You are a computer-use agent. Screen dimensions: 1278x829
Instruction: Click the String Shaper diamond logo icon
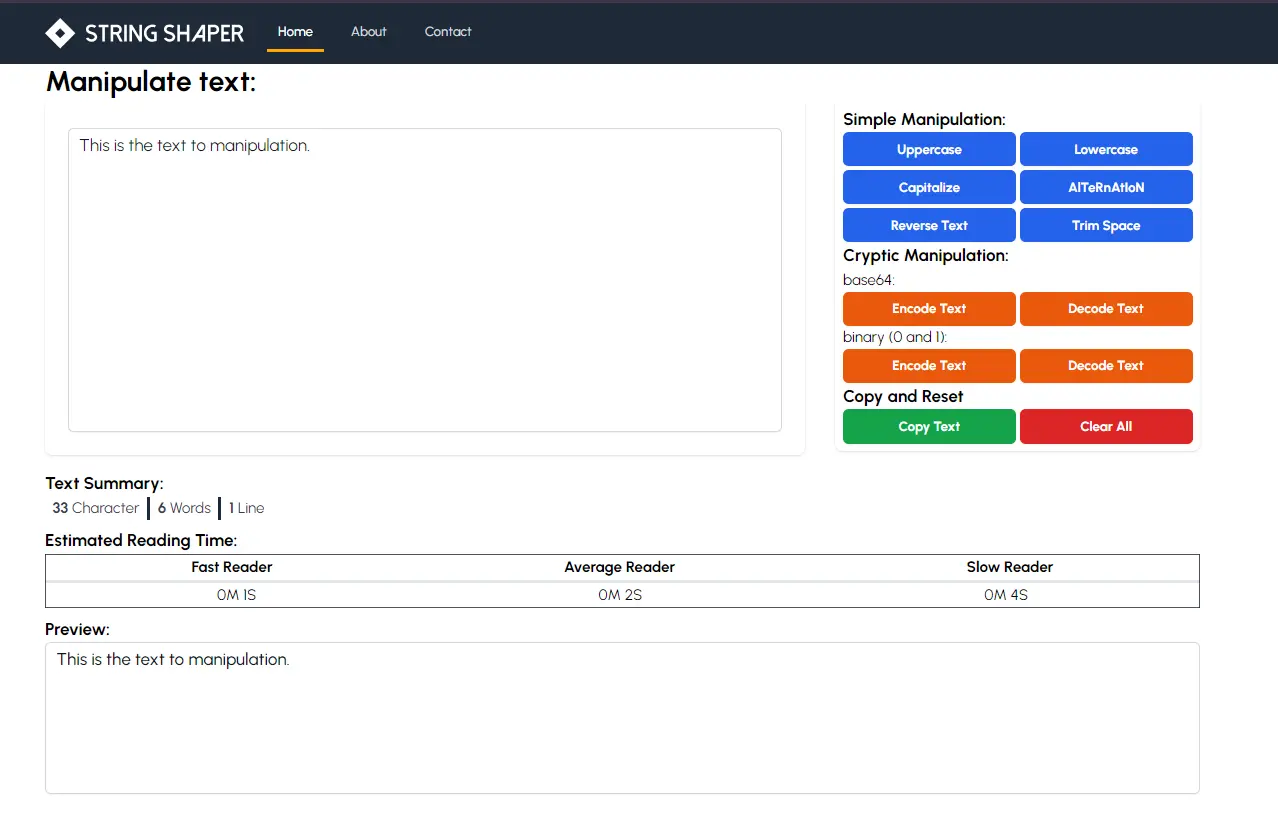tap(60, 33)
